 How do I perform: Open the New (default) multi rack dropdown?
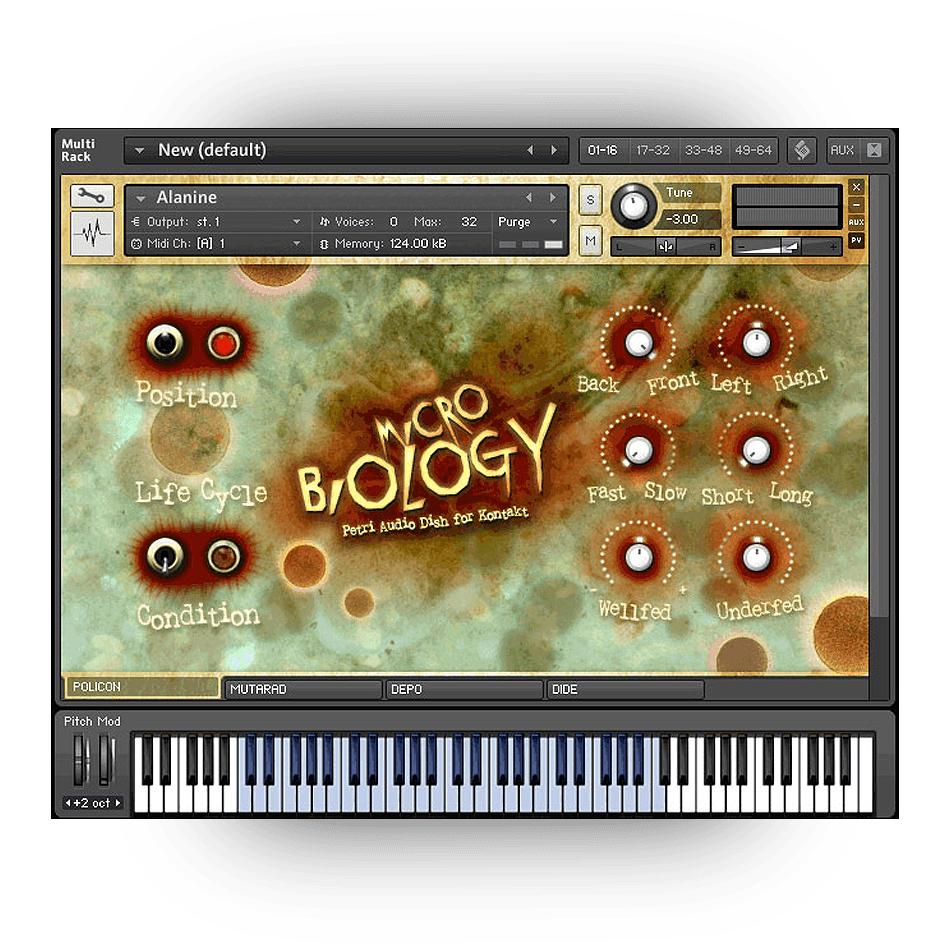click(x=140, y=150)
